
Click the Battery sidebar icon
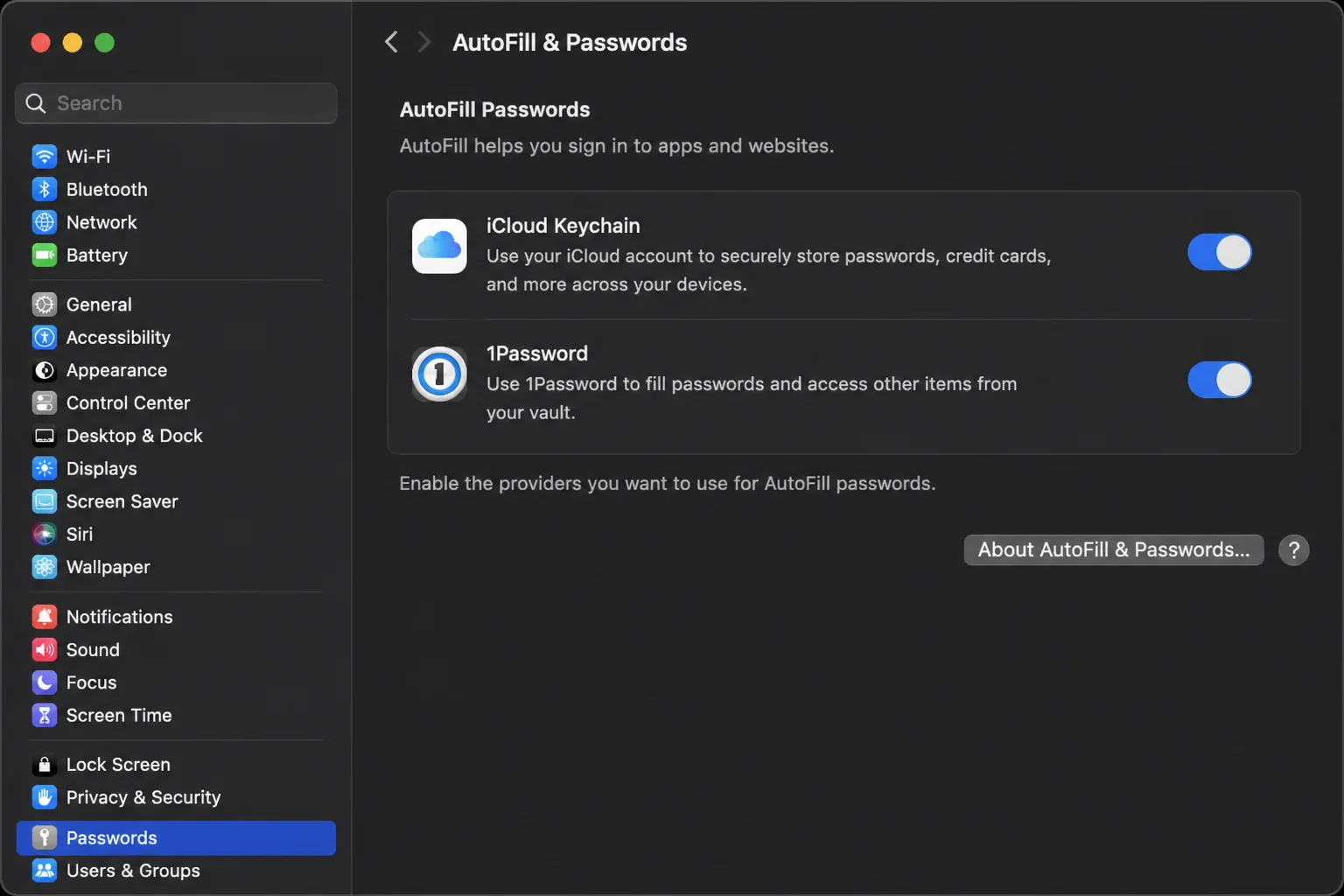tap(45, 255)
